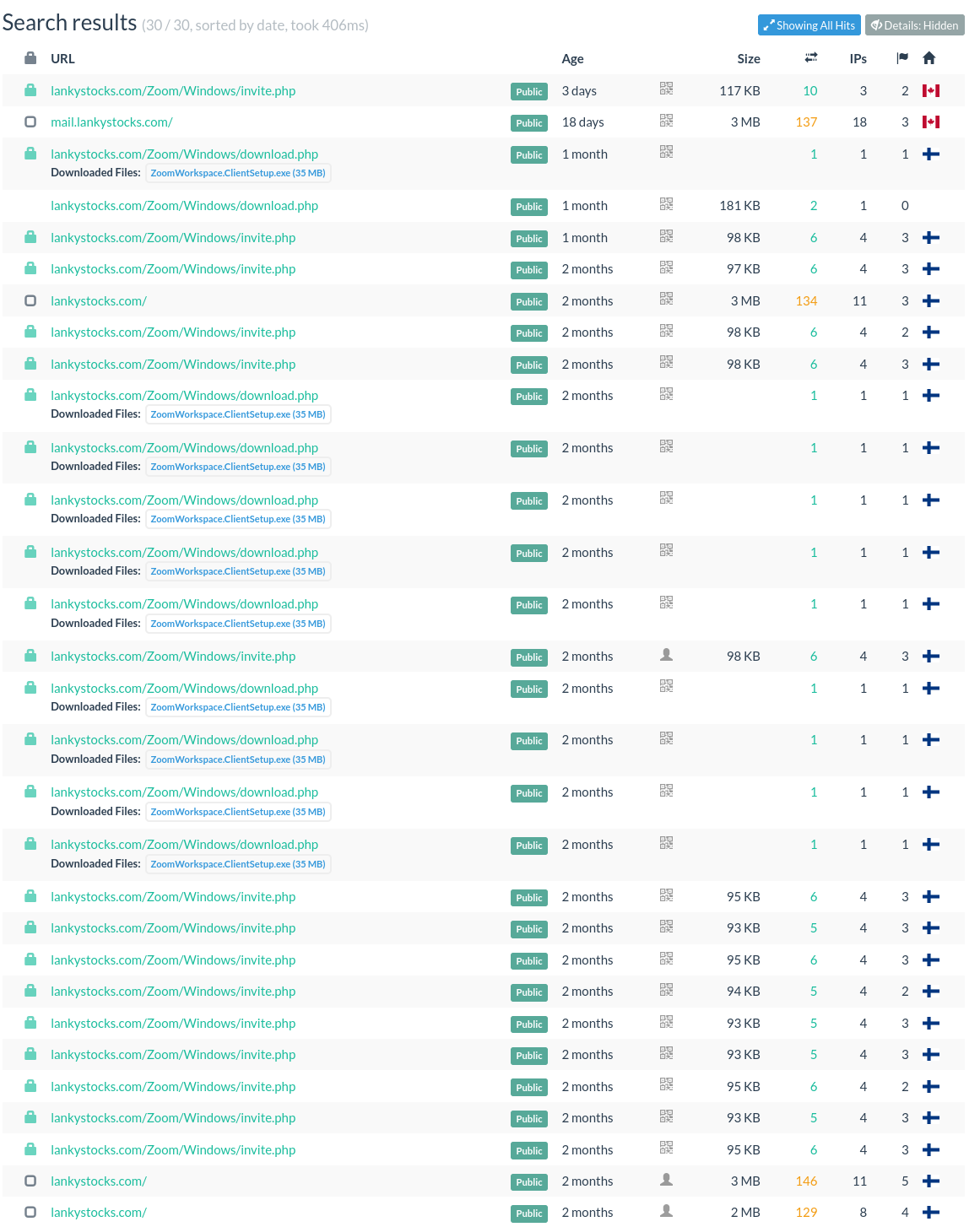Screen dimensions: 980x1227
Task: Toggle the Showing All Hits button
Action: (809, 25)
